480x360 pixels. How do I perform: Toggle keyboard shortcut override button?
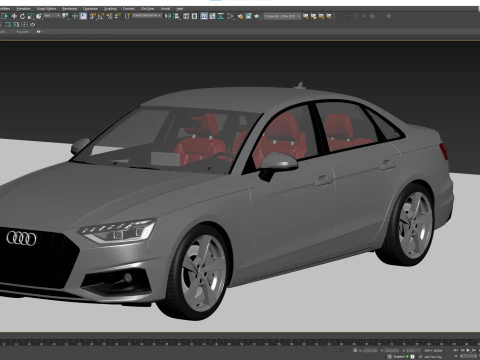[83, 16]
